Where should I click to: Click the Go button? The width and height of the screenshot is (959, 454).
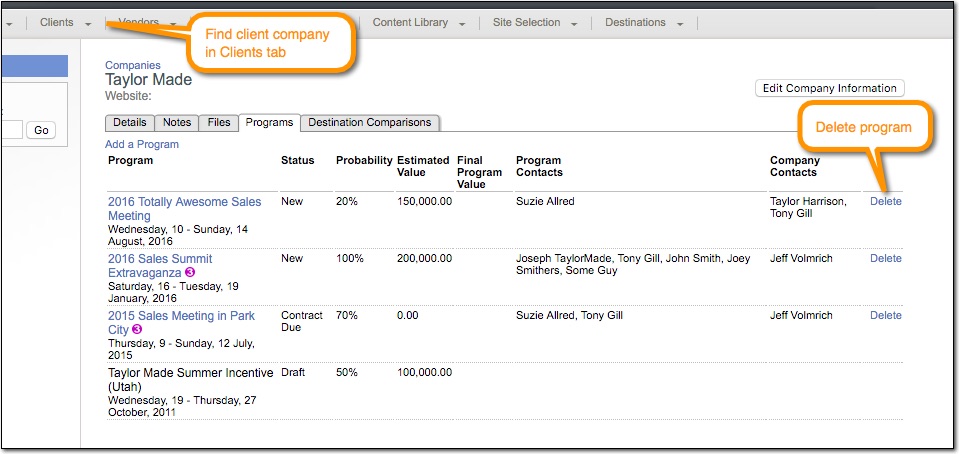point(41,130)
